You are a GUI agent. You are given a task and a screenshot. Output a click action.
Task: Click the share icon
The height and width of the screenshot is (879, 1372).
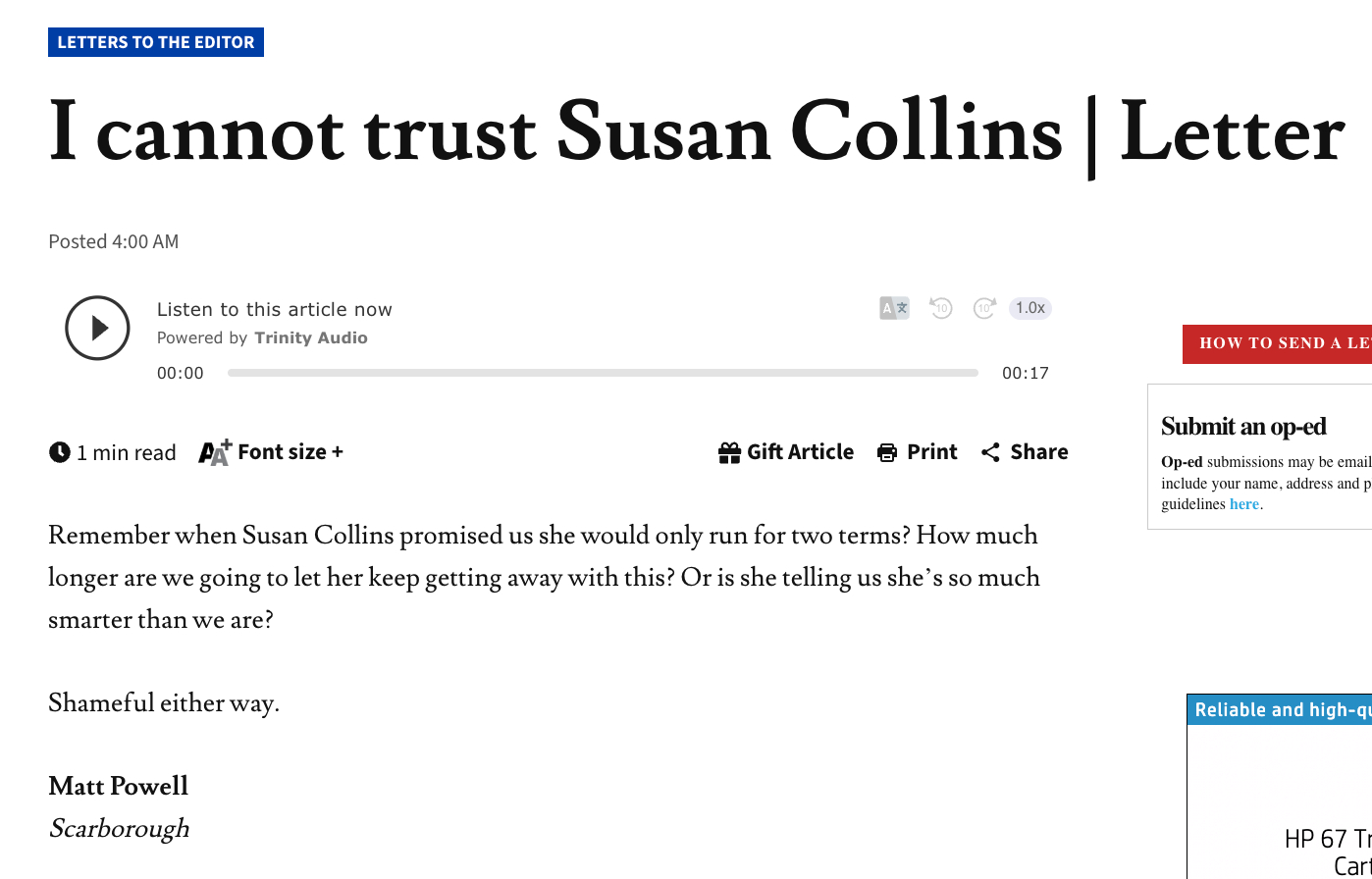point(990,452)
